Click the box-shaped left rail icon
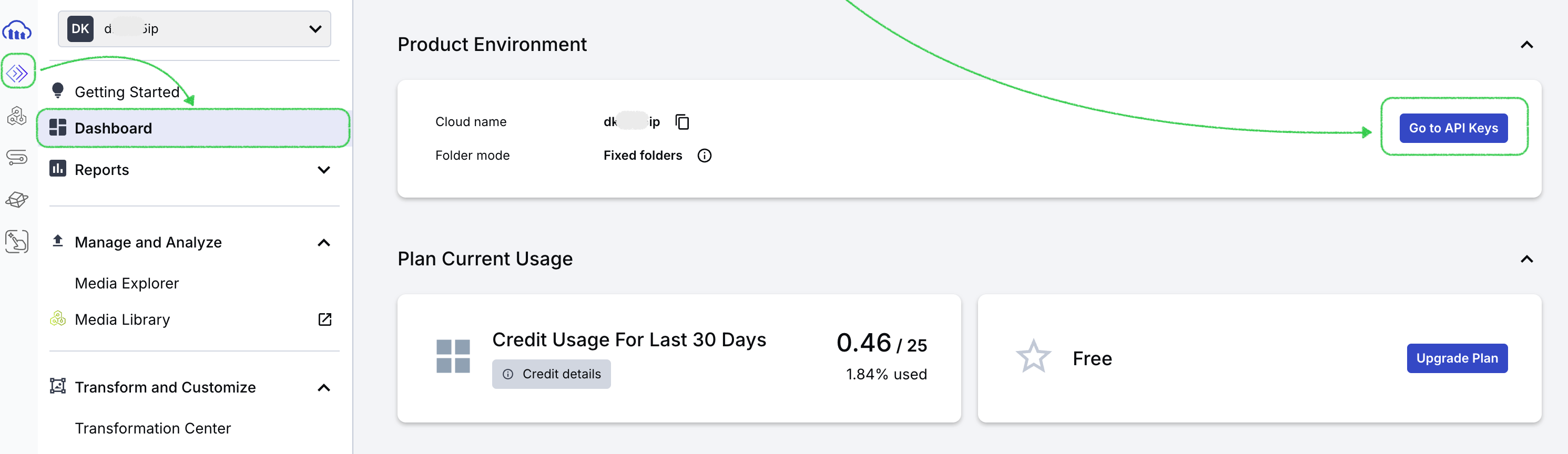The image size is (1568, 454). point(17,200)
